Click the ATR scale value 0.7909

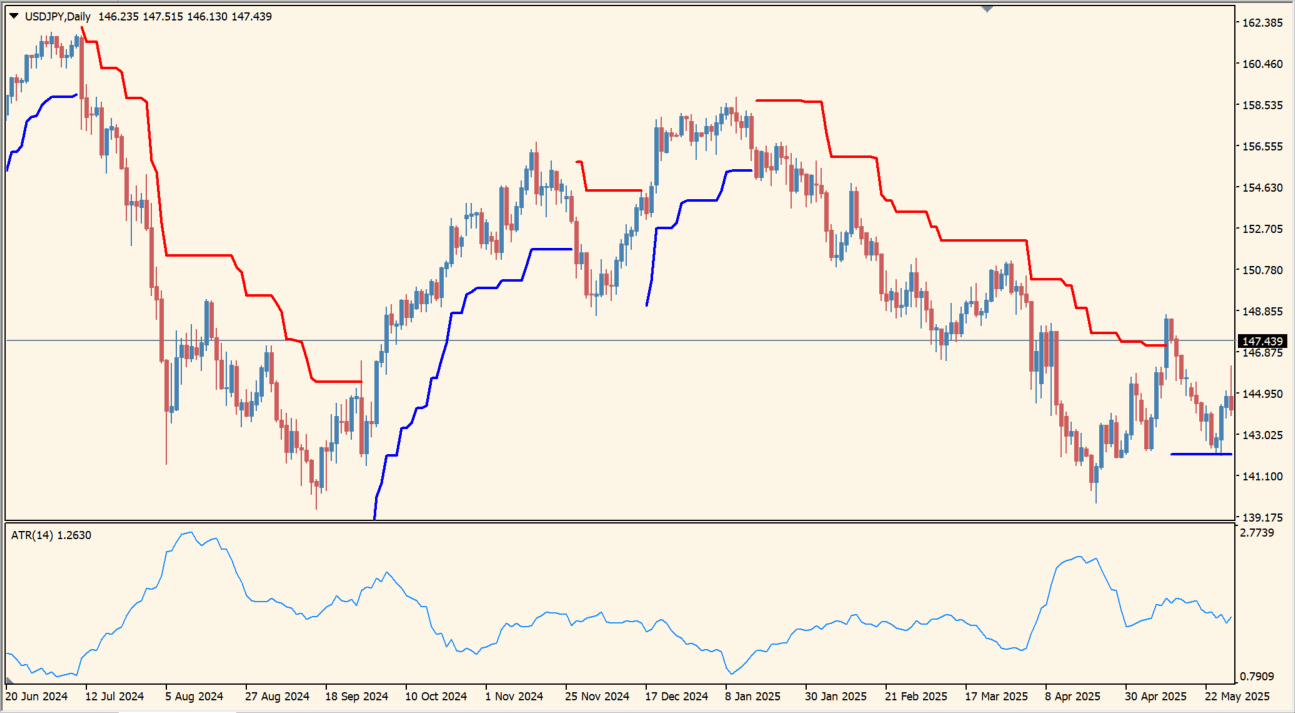pos(1258,677)
